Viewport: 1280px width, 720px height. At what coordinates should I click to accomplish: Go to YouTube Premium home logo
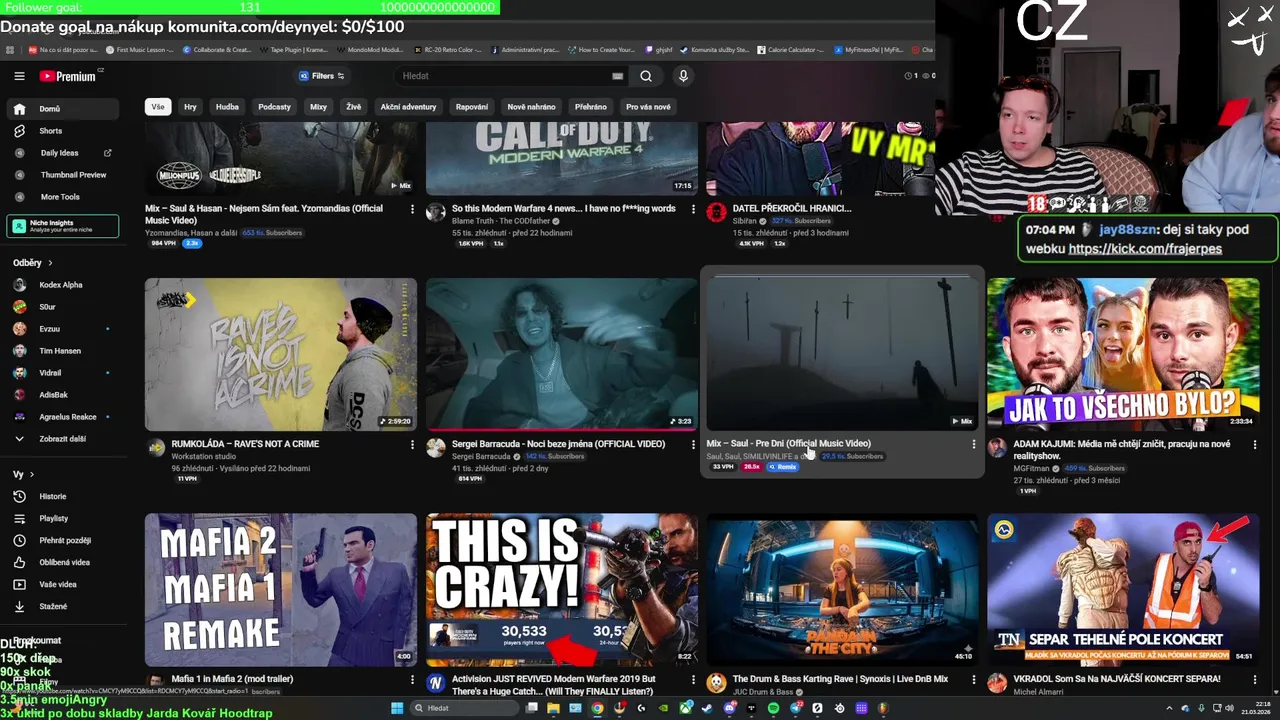click(69, 76)
